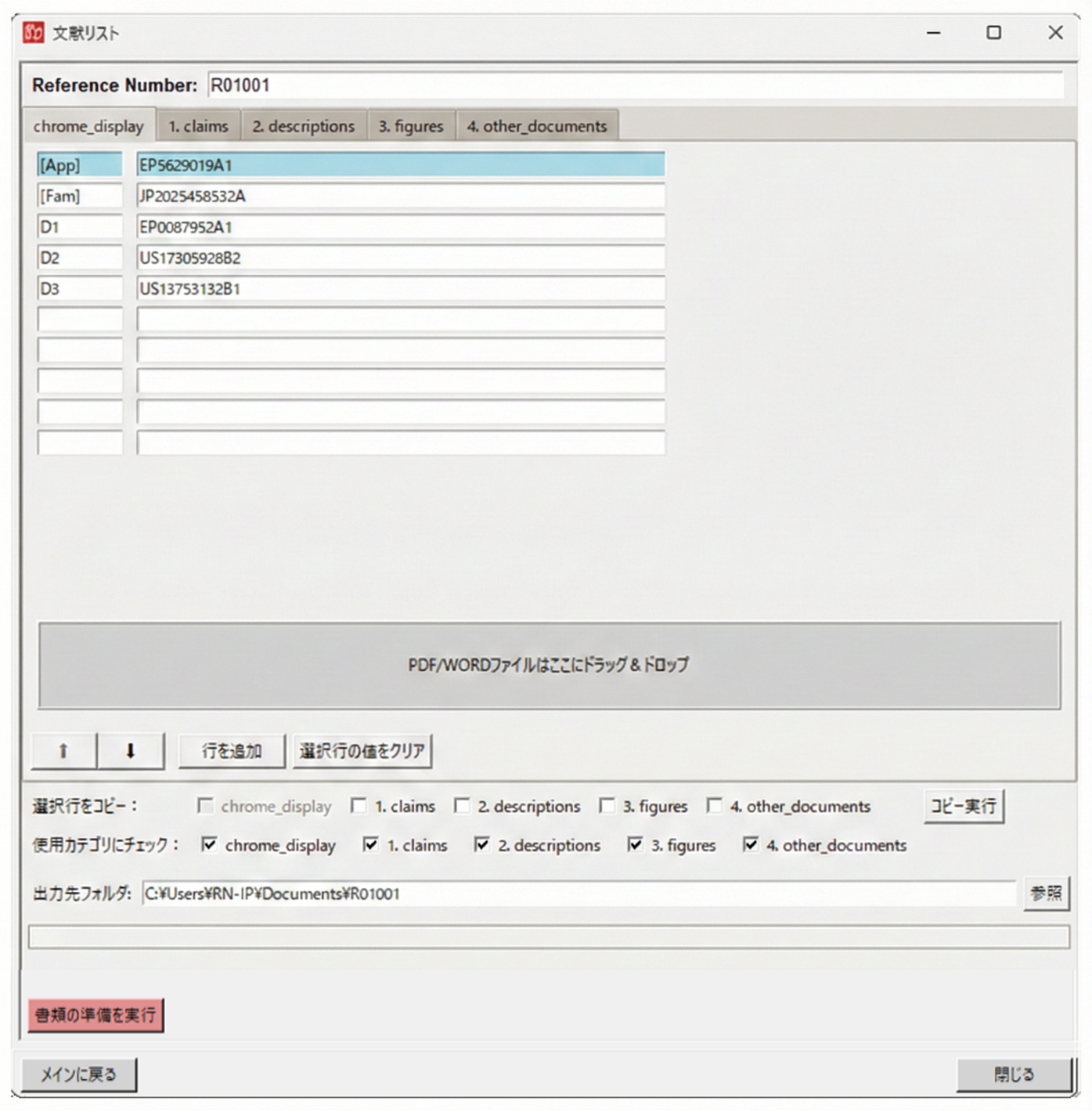Disable 3. figures in used categories
The width and height of the screenshot is (1092, 1112).
point(635,845)
